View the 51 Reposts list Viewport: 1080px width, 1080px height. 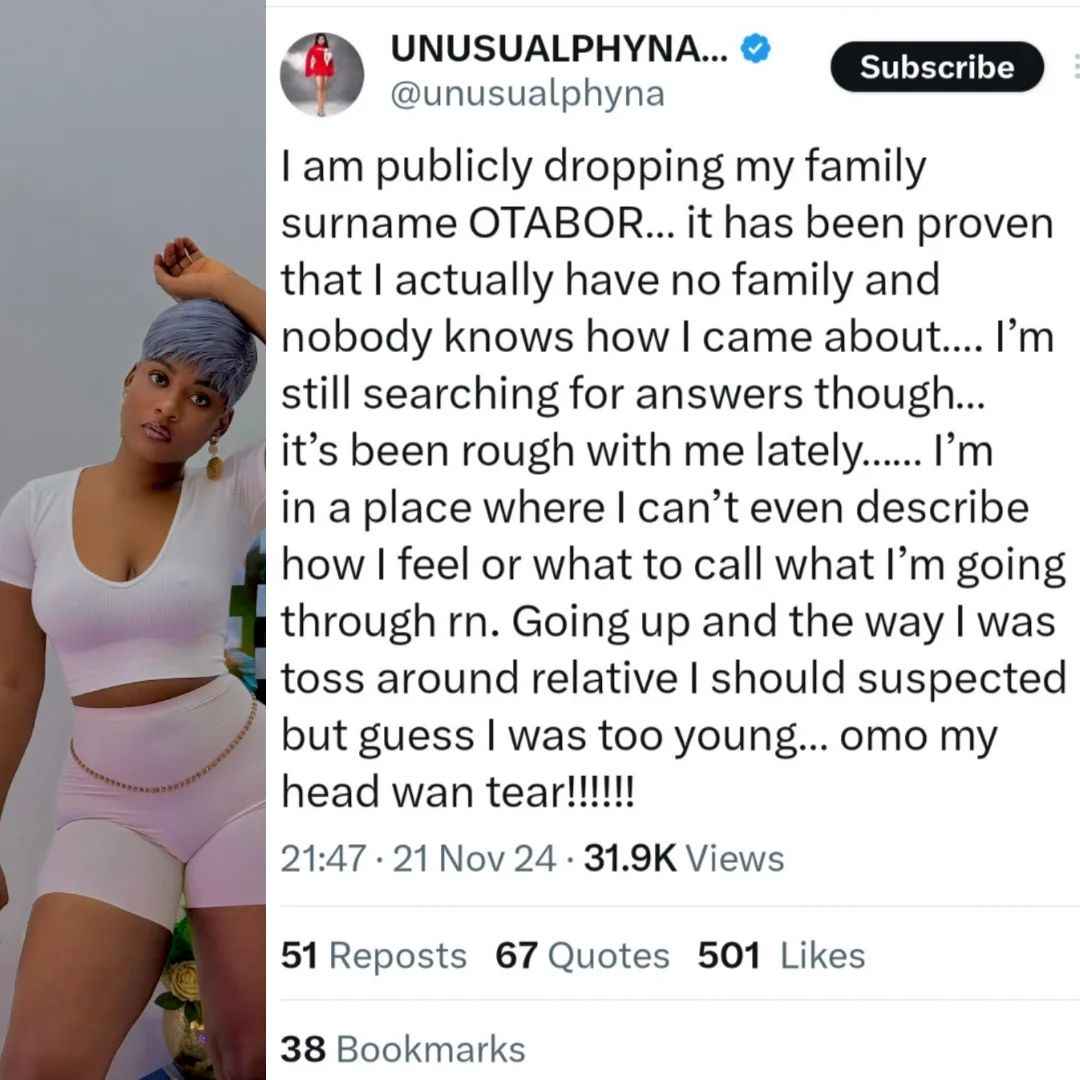pos(373,956)
